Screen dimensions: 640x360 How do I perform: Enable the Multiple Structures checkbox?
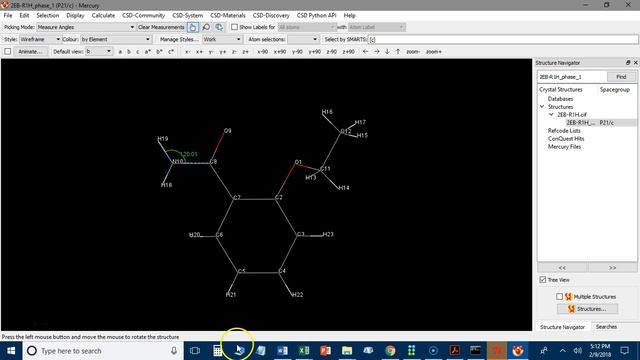(559, 296)
